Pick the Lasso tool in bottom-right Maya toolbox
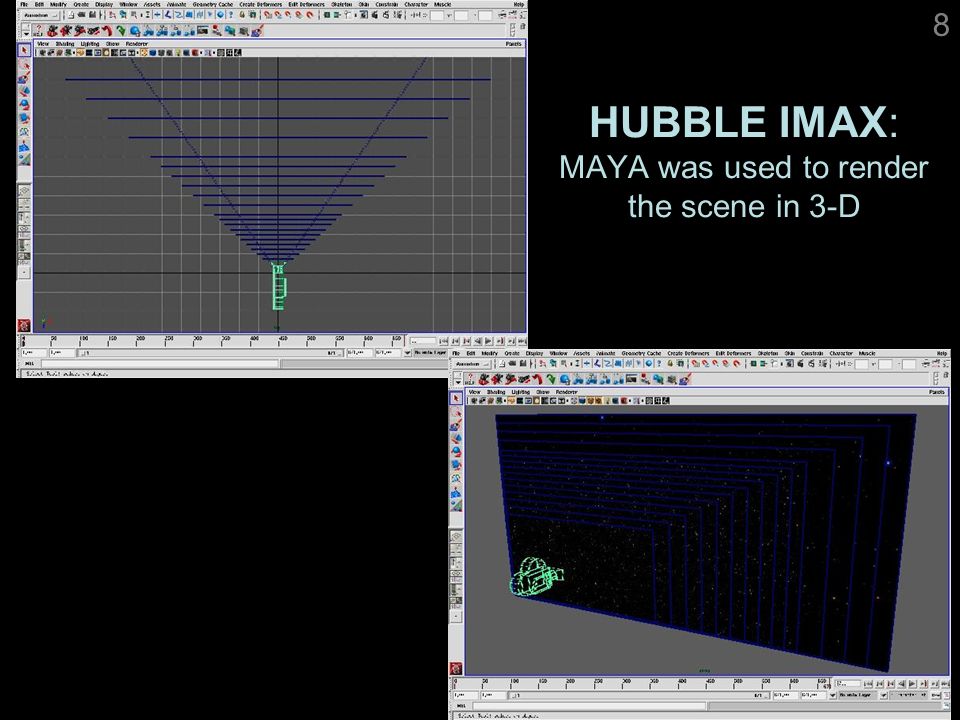 456,411
